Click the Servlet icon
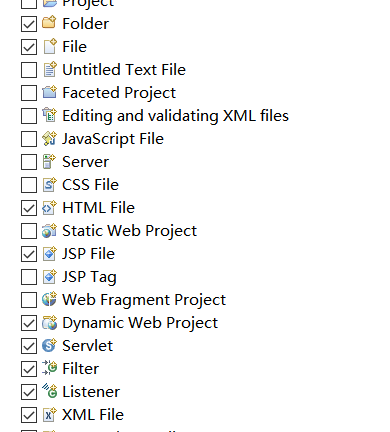This screenshot has width=390, height=432. pos(49,345)
